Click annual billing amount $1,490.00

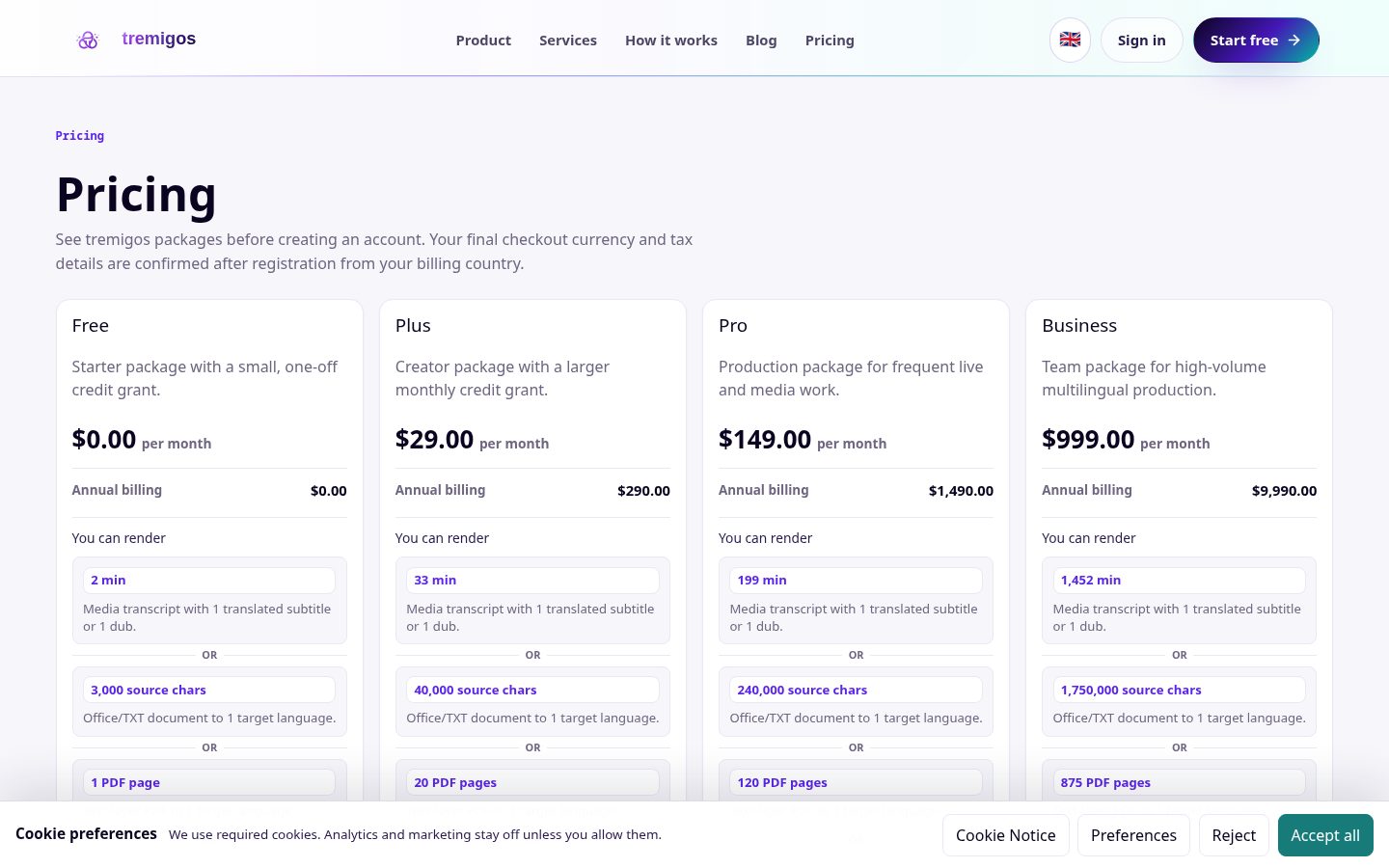point(961,491)
